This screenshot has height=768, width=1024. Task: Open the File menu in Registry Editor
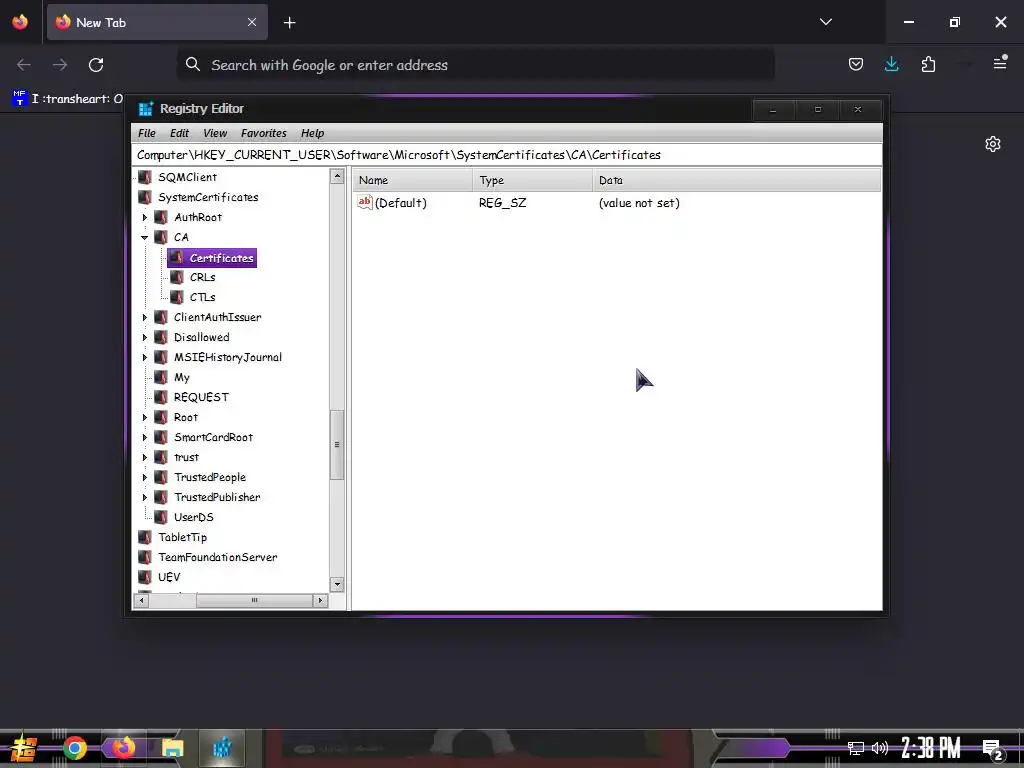[146, 133]
